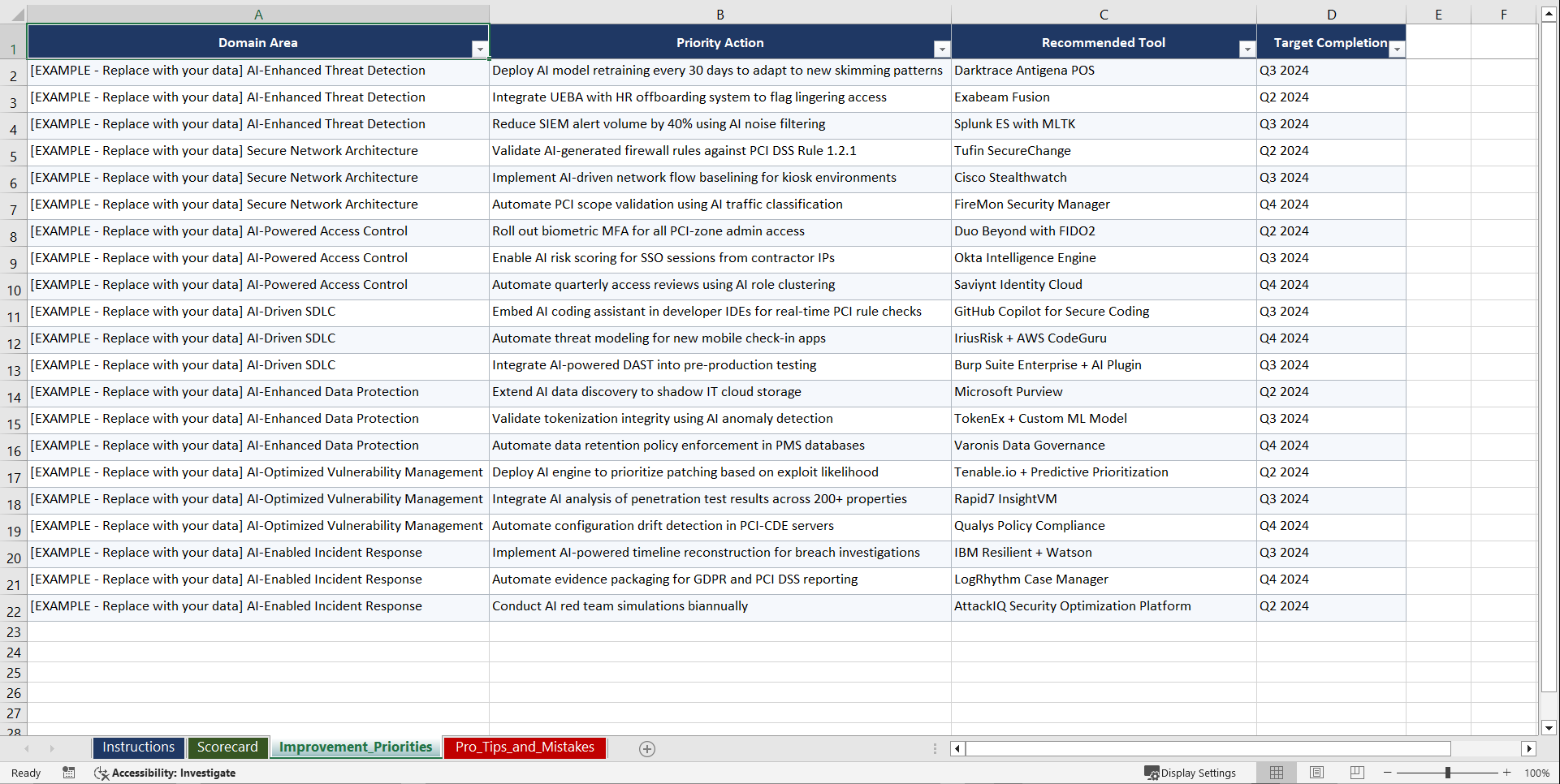
Task: Click the 100% zoom level button
Action: 1537,773
